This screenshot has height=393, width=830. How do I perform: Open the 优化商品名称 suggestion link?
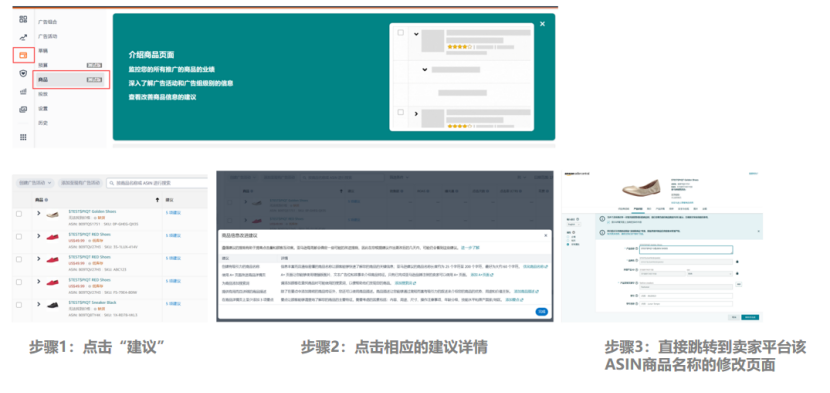(x=535, y=267)
